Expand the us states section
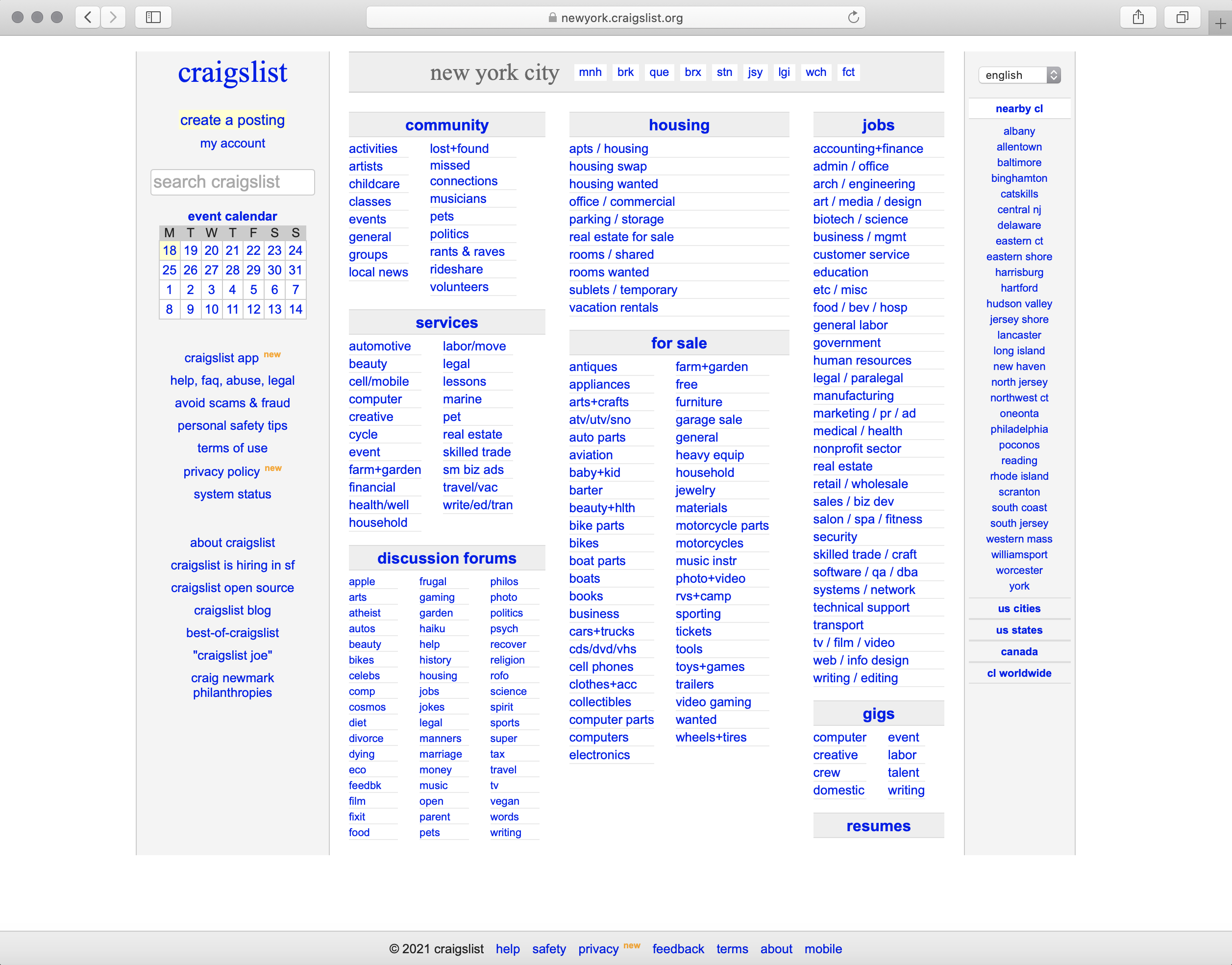The image size is (1232, 965). click(1019, 630)
